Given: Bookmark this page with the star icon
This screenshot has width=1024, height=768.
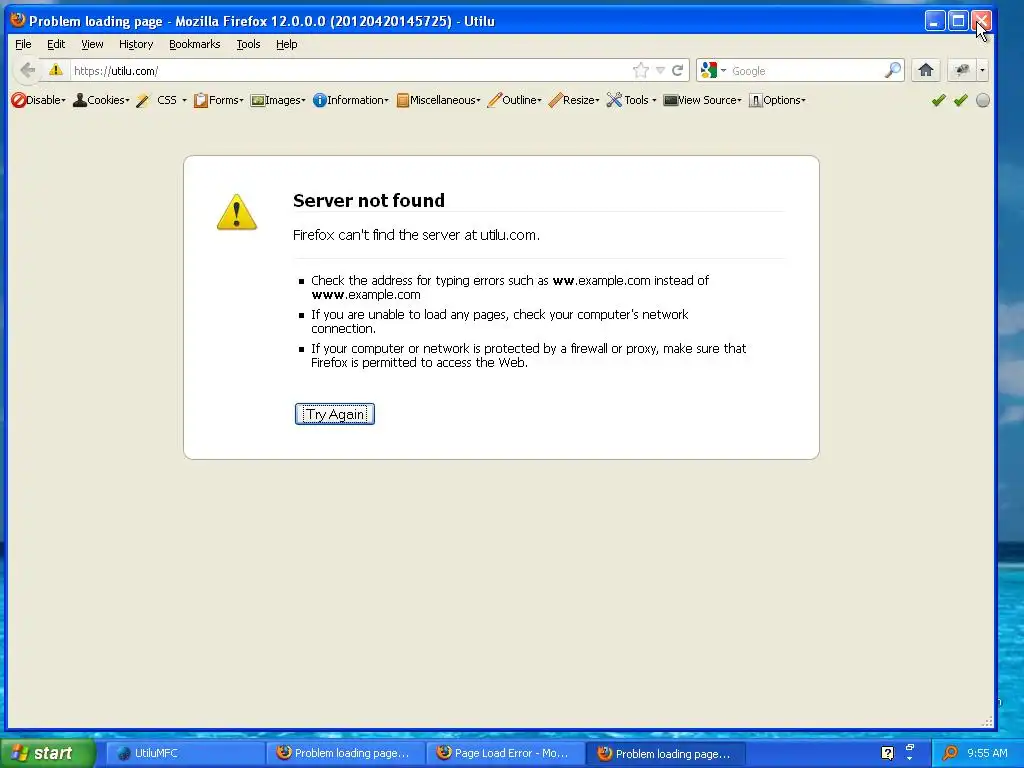Looking at the screenshot, I should [x=641, y=71].
